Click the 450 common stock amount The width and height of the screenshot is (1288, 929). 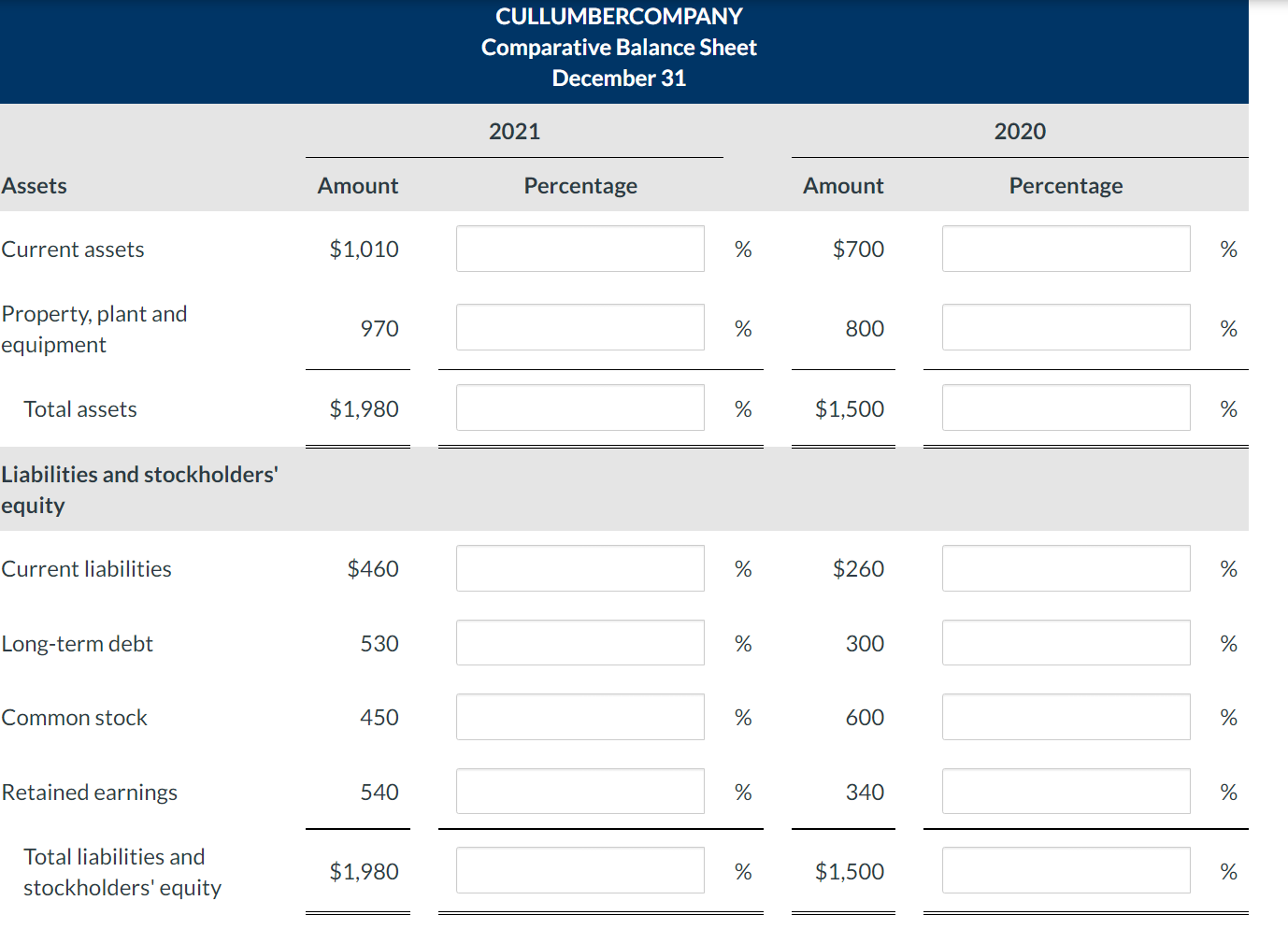click(x=379, y=718)
